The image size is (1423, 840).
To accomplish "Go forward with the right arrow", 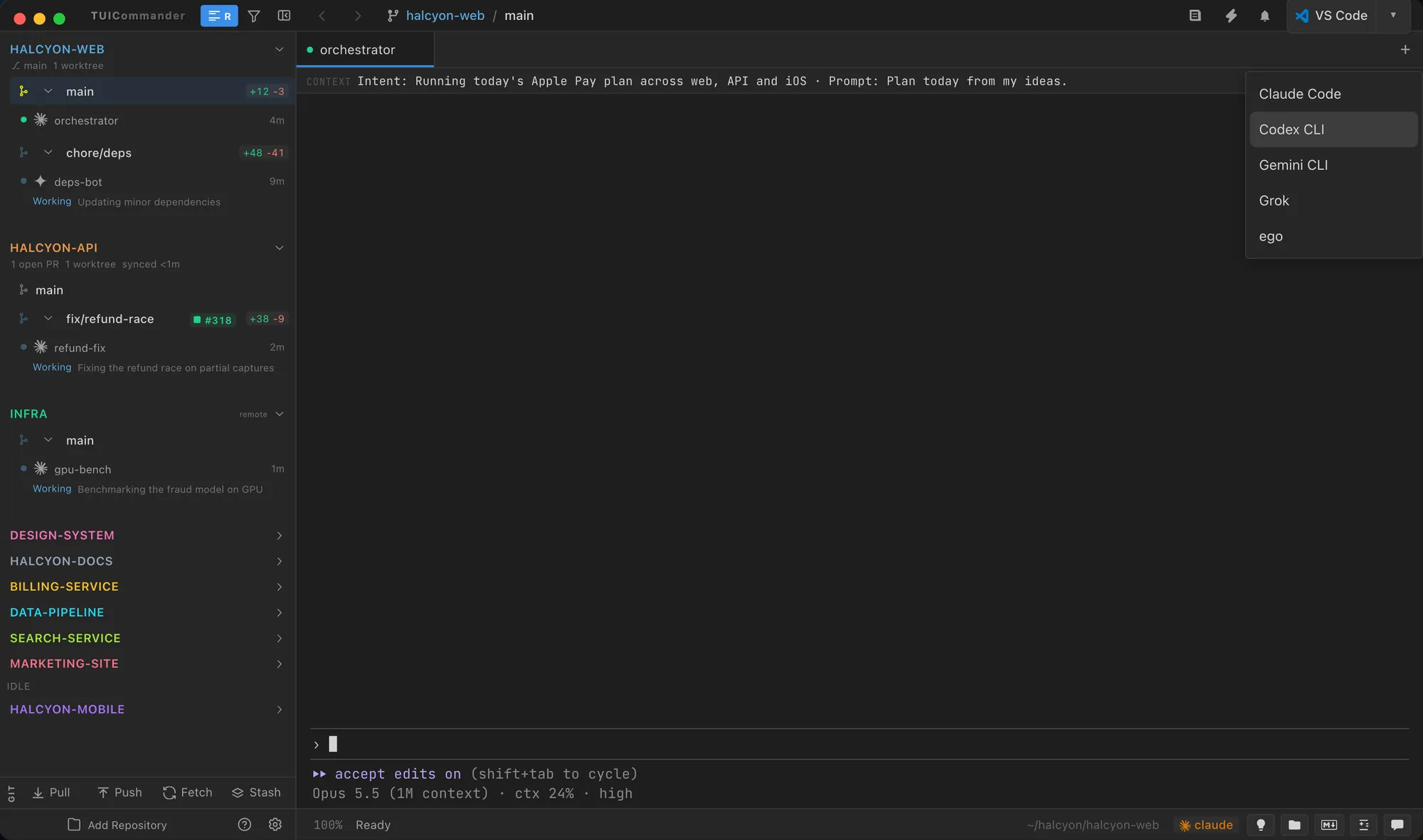I will pos(358,16).
